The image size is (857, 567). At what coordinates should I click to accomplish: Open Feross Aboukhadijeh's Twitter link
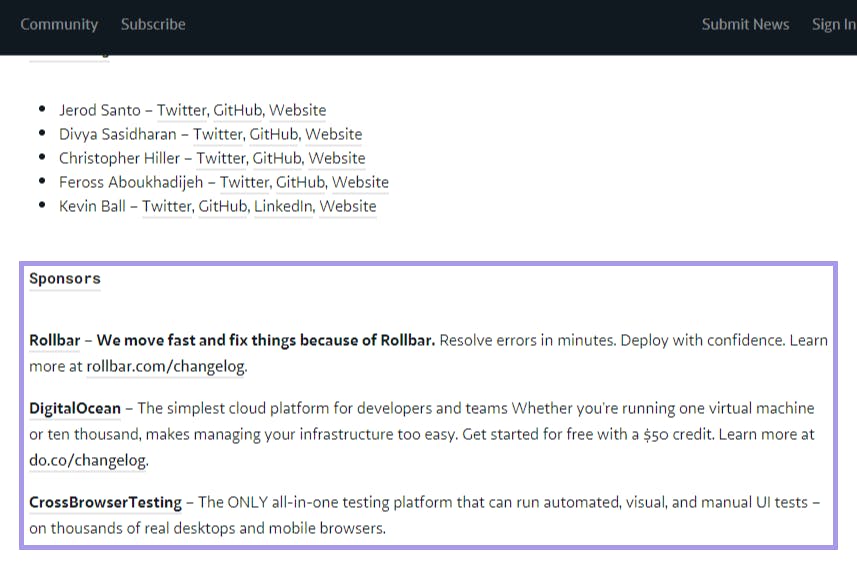pos(244,182)
